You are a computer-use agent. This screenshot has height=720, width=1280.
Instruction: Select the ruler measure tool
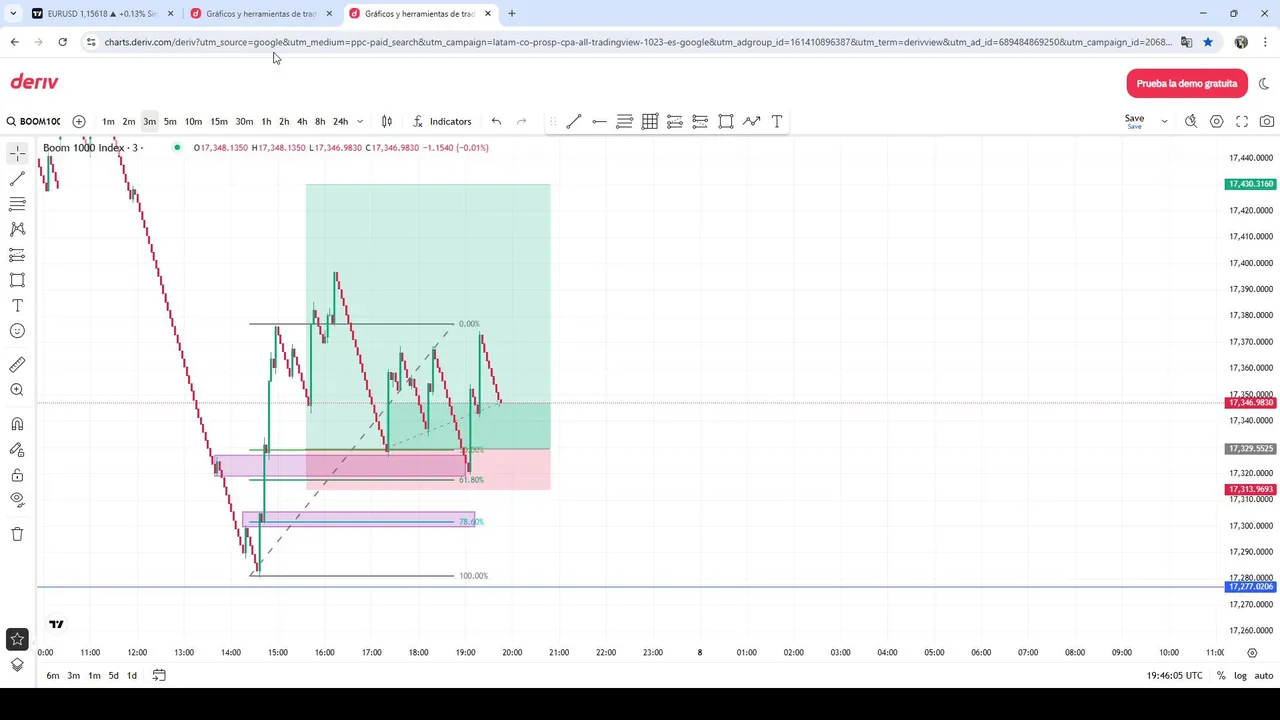[x=17, y=365]
